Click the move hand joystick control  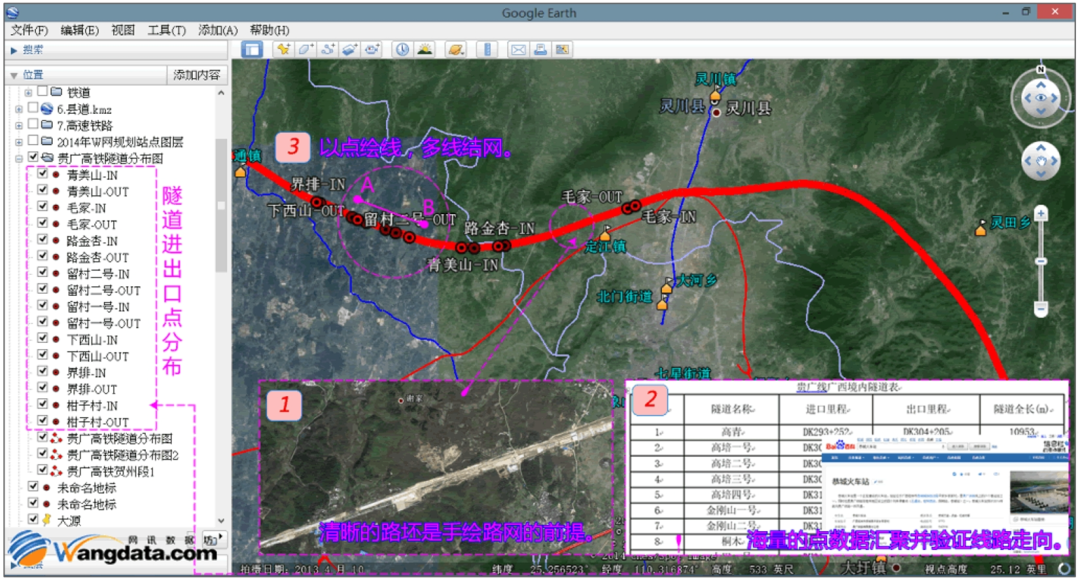click(1041, 161)
